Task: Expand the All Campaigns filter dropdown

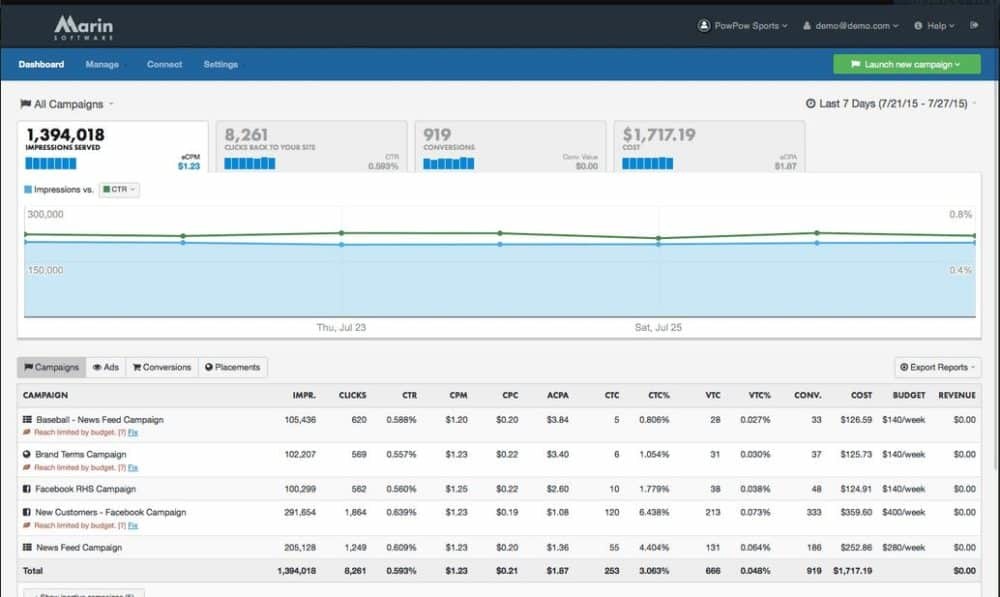Action: coord(68,104)
